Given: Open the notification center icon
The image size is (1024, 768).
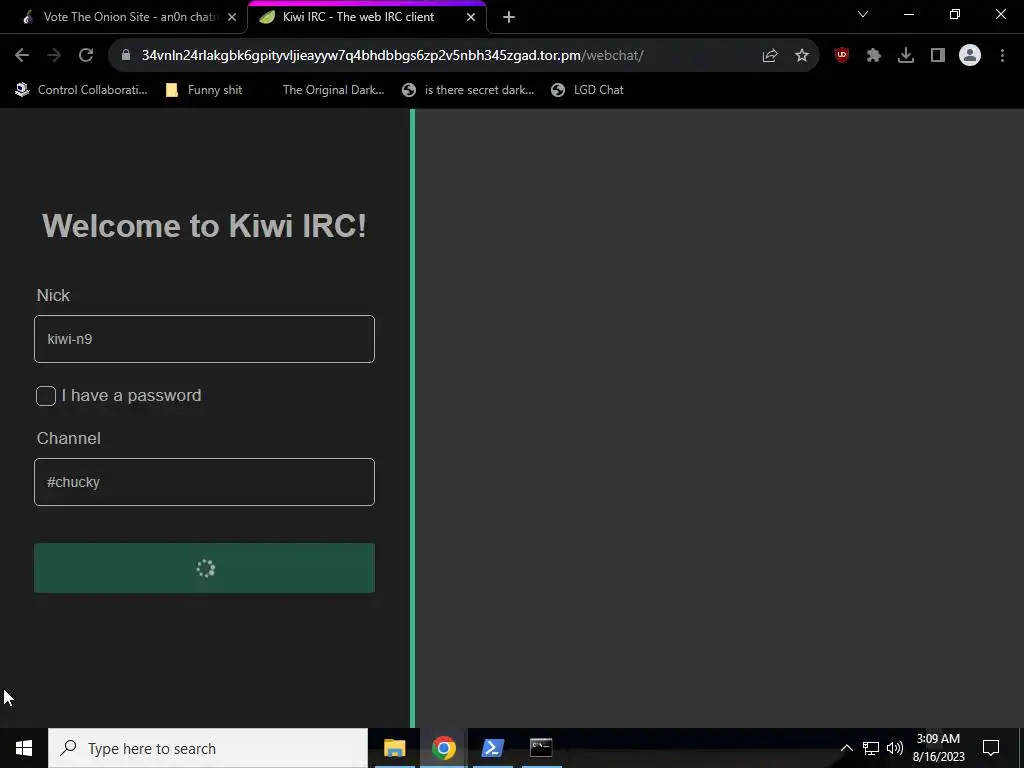Looking at the screenshot, I should 991,748.
